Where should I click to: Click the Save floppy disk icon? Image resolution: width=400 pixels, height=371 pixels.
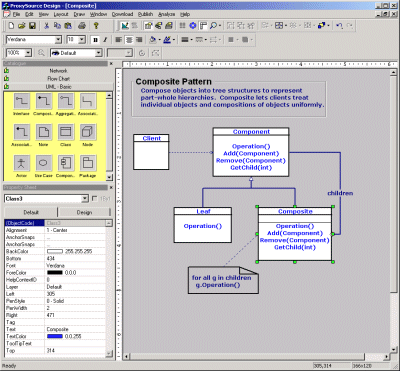[32, 26]
